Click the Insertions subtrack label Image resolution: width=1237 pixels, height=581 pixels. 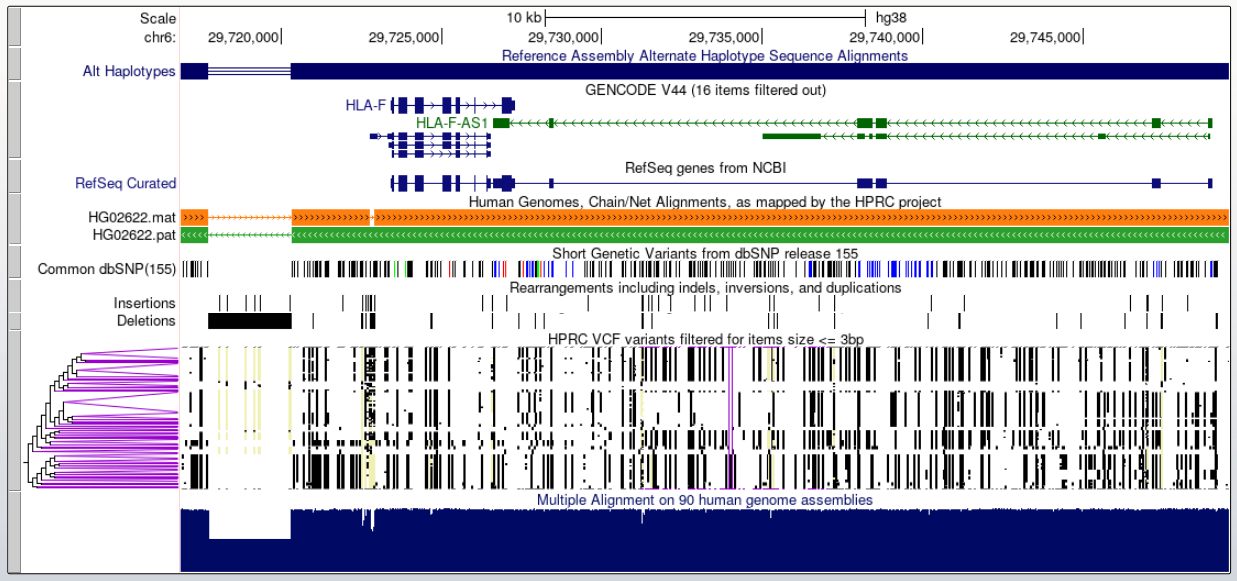pyautogui.click(x=144, y=303)
